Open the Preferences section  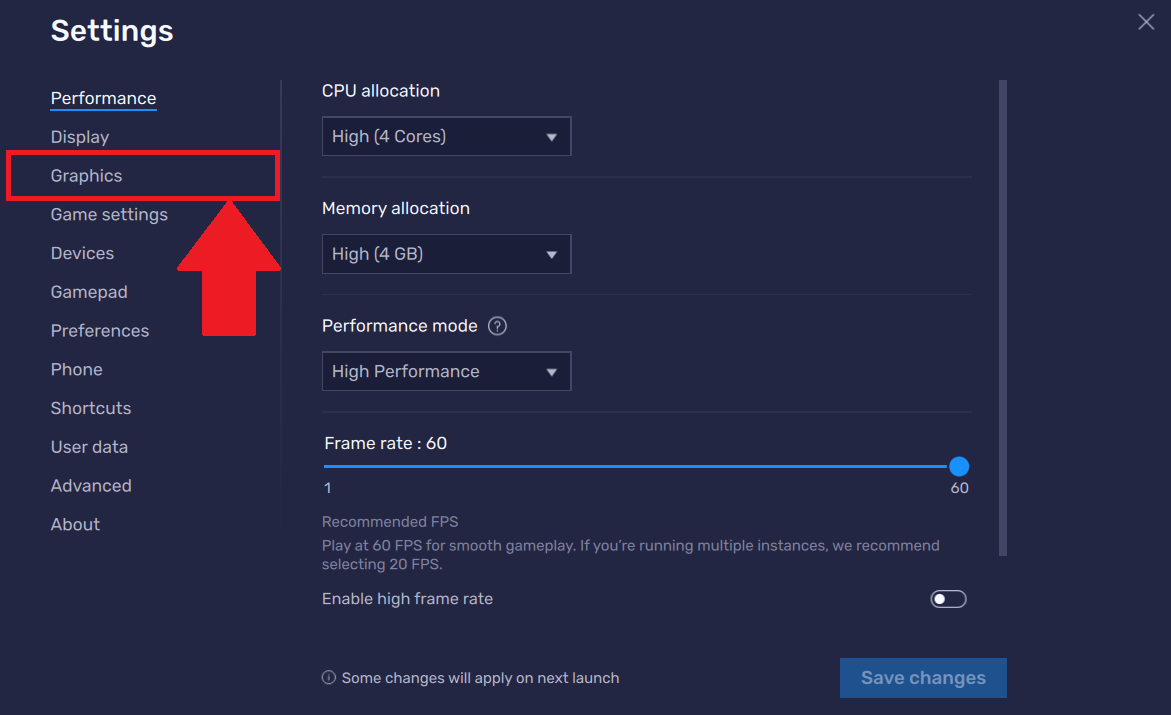pos(99,330)
